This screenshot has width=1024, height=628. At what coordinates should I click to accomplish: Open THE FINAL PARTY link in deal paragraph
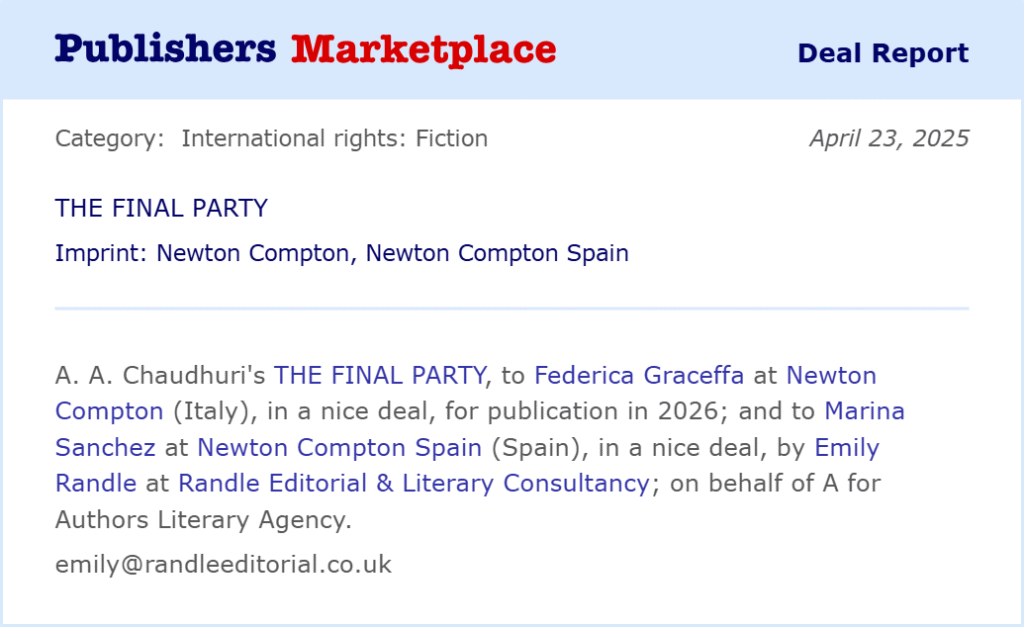380,375
